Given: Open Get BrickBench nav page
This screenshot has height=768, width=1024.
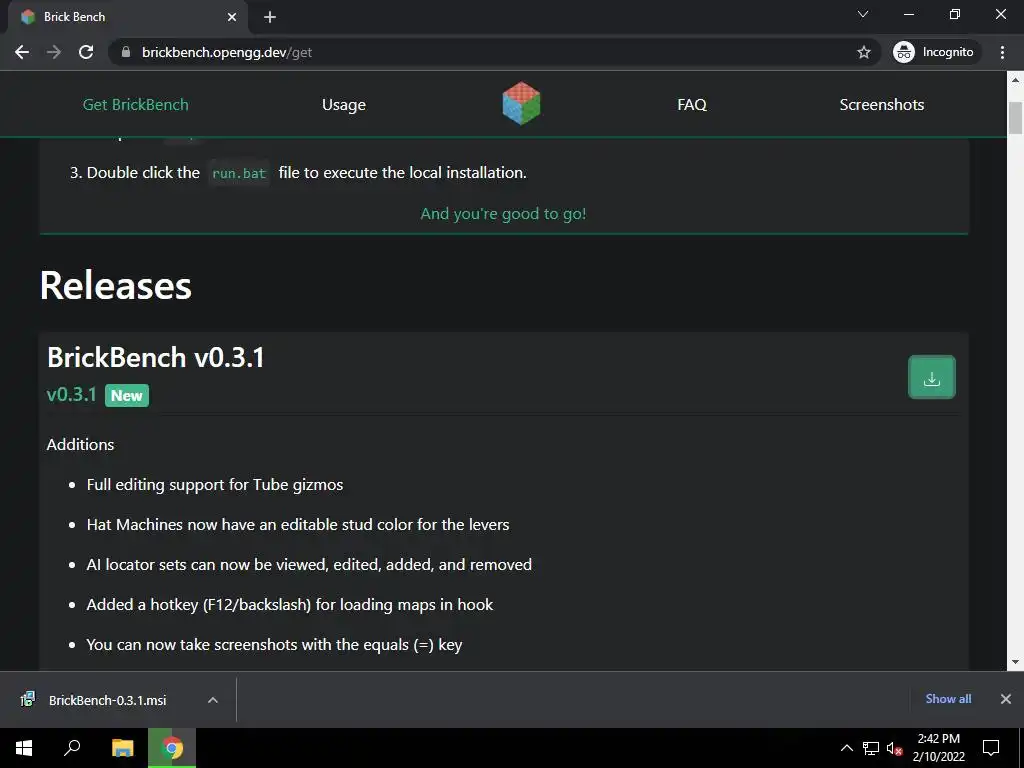Looking at the screenshot, I should pyautogui.click(x=136, y=104).
